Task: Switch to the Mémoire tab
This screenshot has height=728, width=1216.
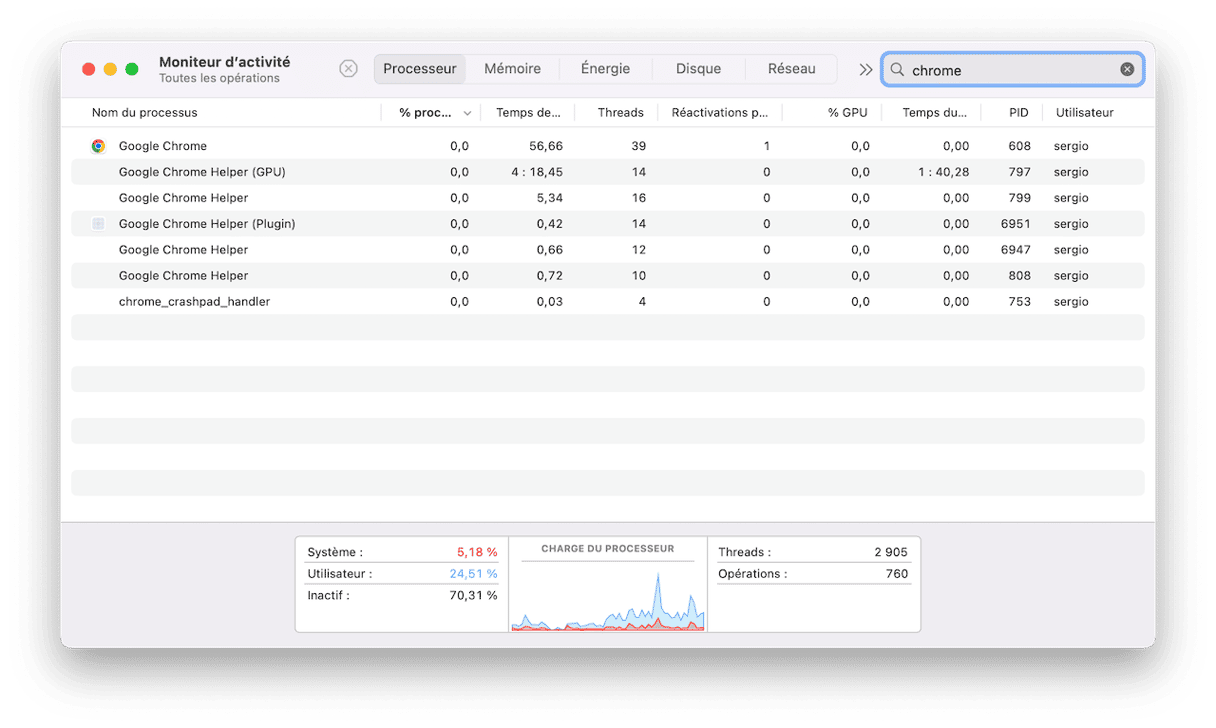Action: [x=512, y=69]
